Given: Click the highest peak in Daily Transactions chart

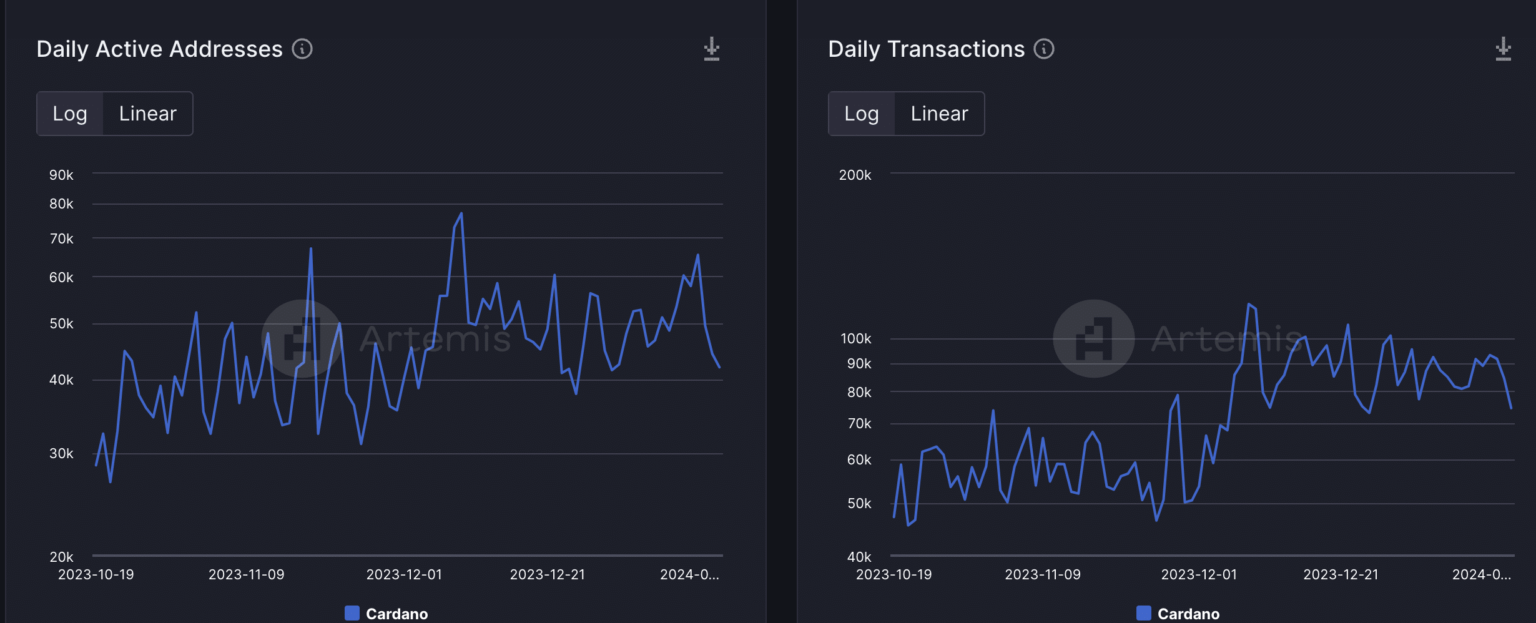Looking at the screenshot, I should [1249, 304].
